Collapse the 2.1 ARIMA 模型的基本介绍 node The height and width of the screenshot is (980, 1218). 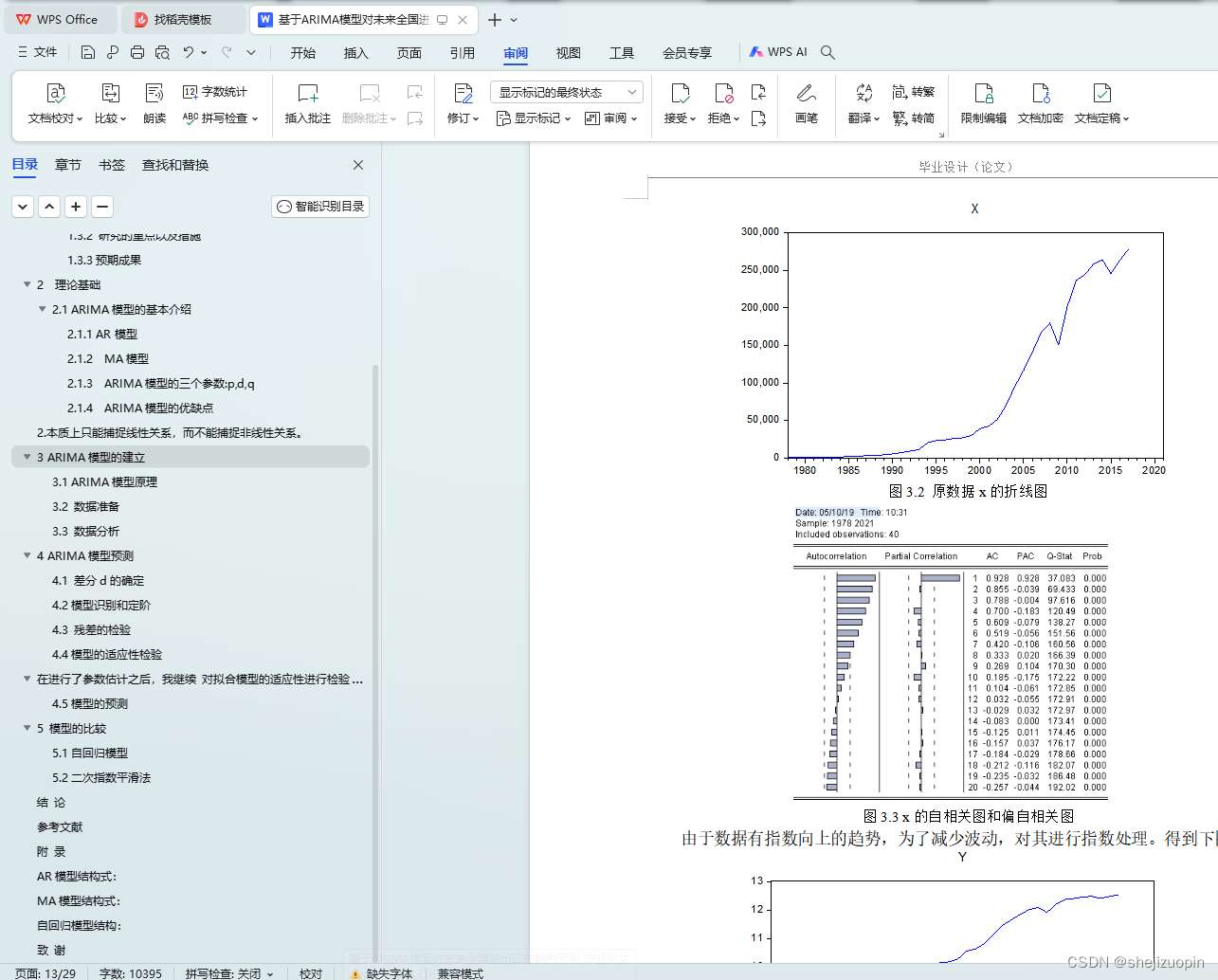click(42, 309)
